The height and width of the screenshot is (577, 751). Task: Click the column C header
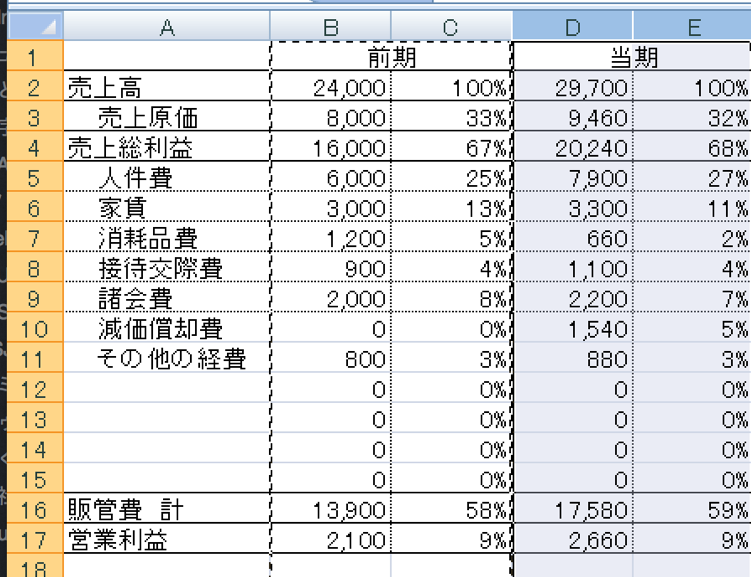click(451, 27)
